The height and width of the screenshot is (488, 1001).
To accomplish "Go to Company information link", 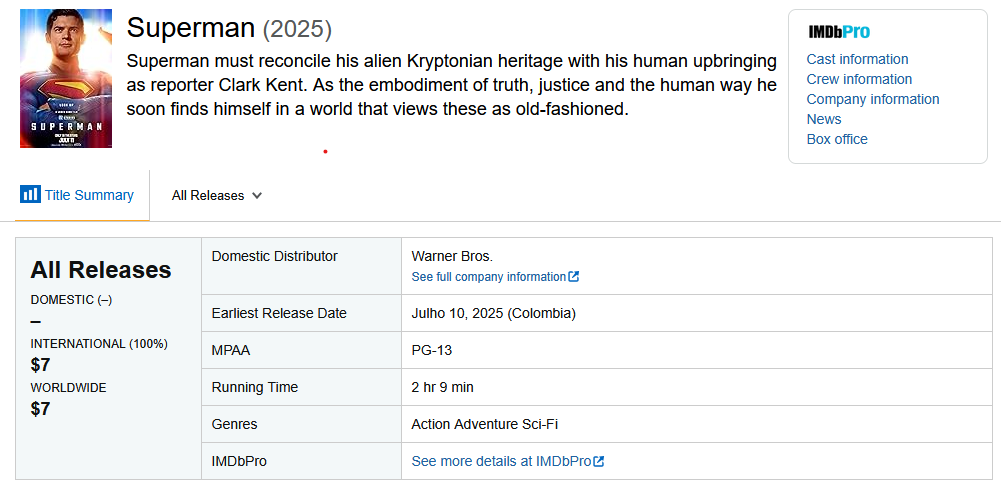I will (873, 99).
